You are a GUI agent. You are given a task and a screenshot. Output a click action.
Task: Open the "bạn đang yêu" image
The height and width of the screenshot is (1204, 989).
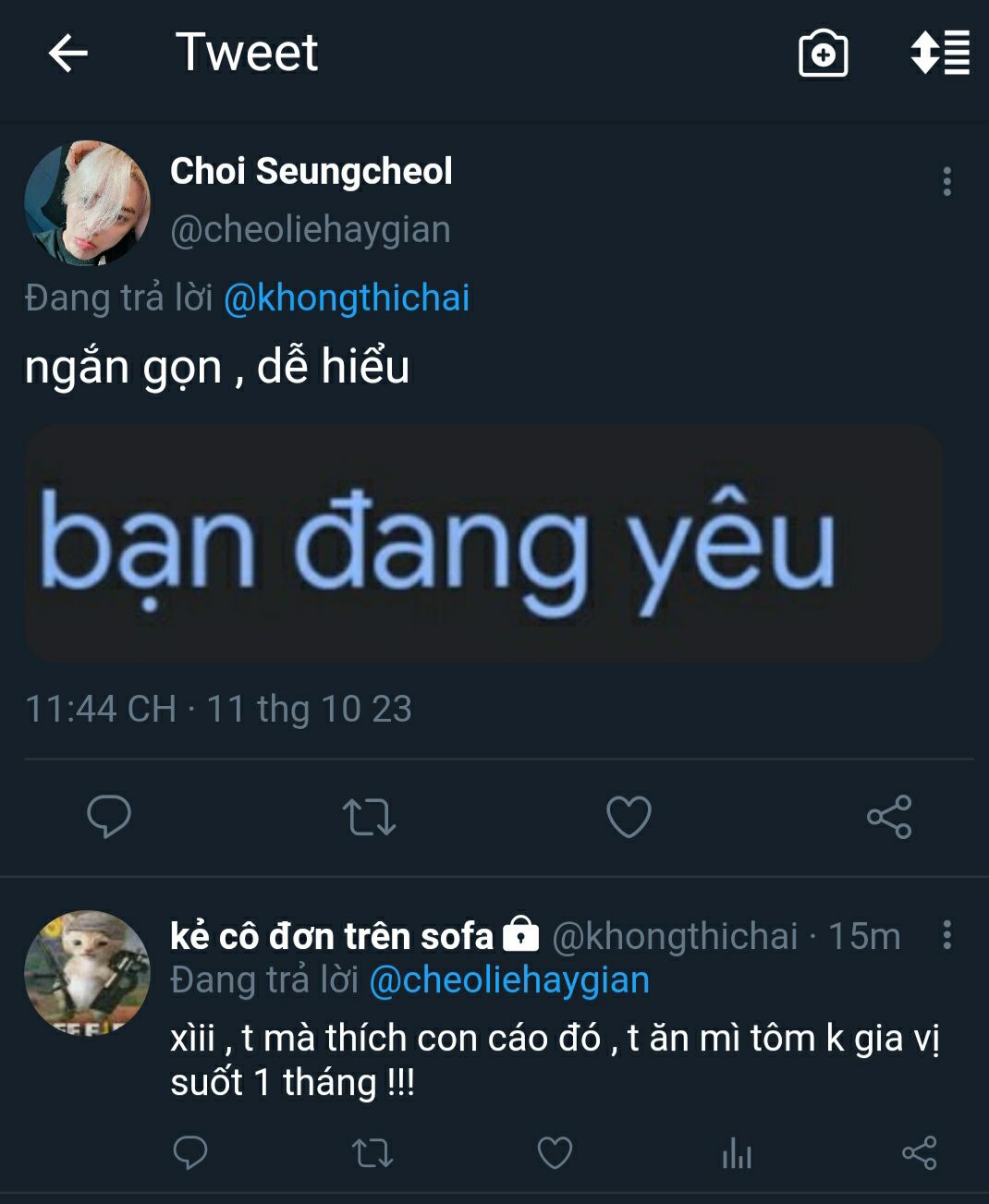[x=483, y=543]
